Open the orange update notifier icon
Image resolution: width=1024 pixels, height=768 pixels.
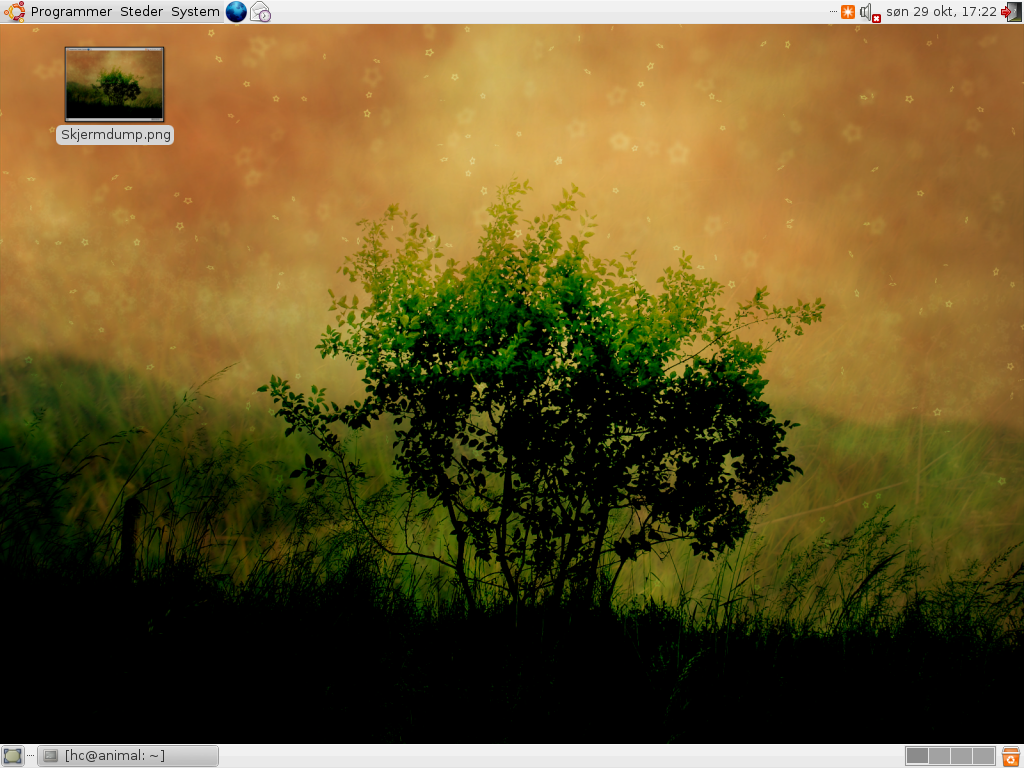848,12
